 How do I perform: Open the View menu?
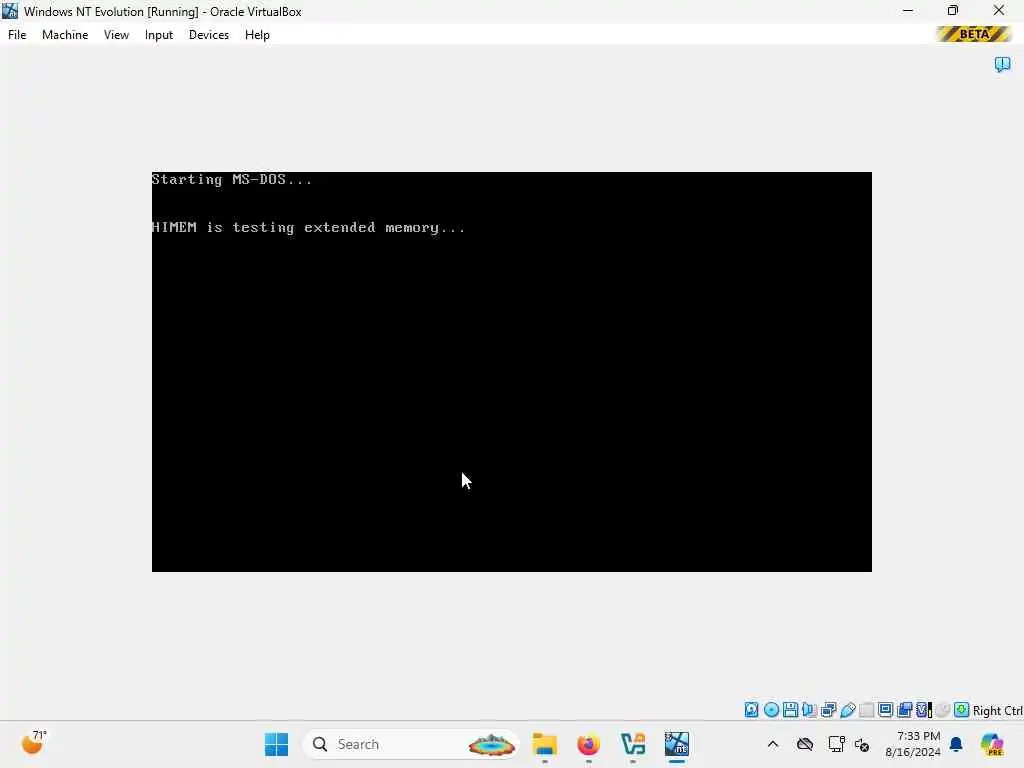pyautogui.click(x=116, y=35)
